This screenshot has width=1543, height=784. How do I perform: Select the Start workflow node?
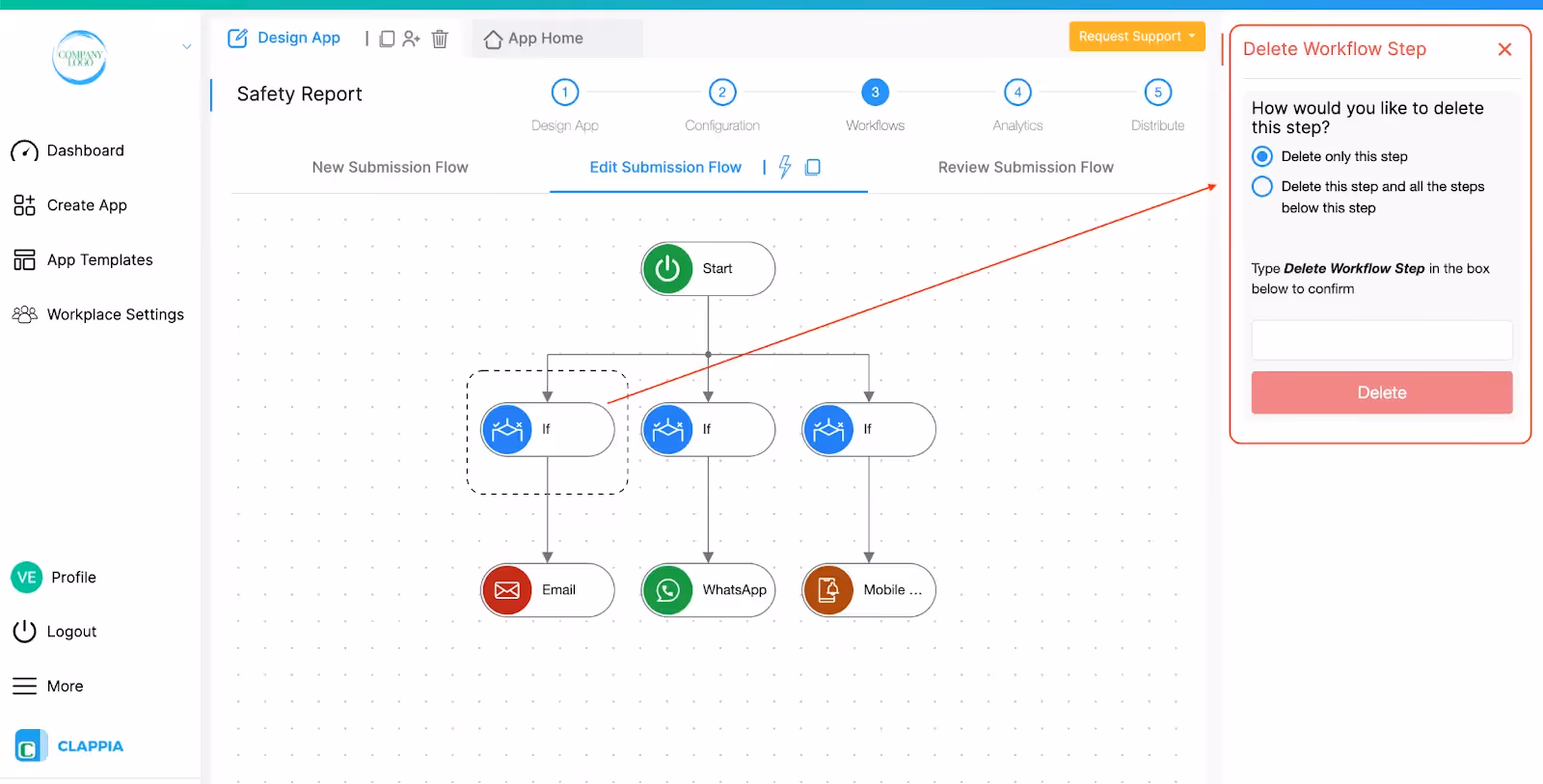(708, 269)
